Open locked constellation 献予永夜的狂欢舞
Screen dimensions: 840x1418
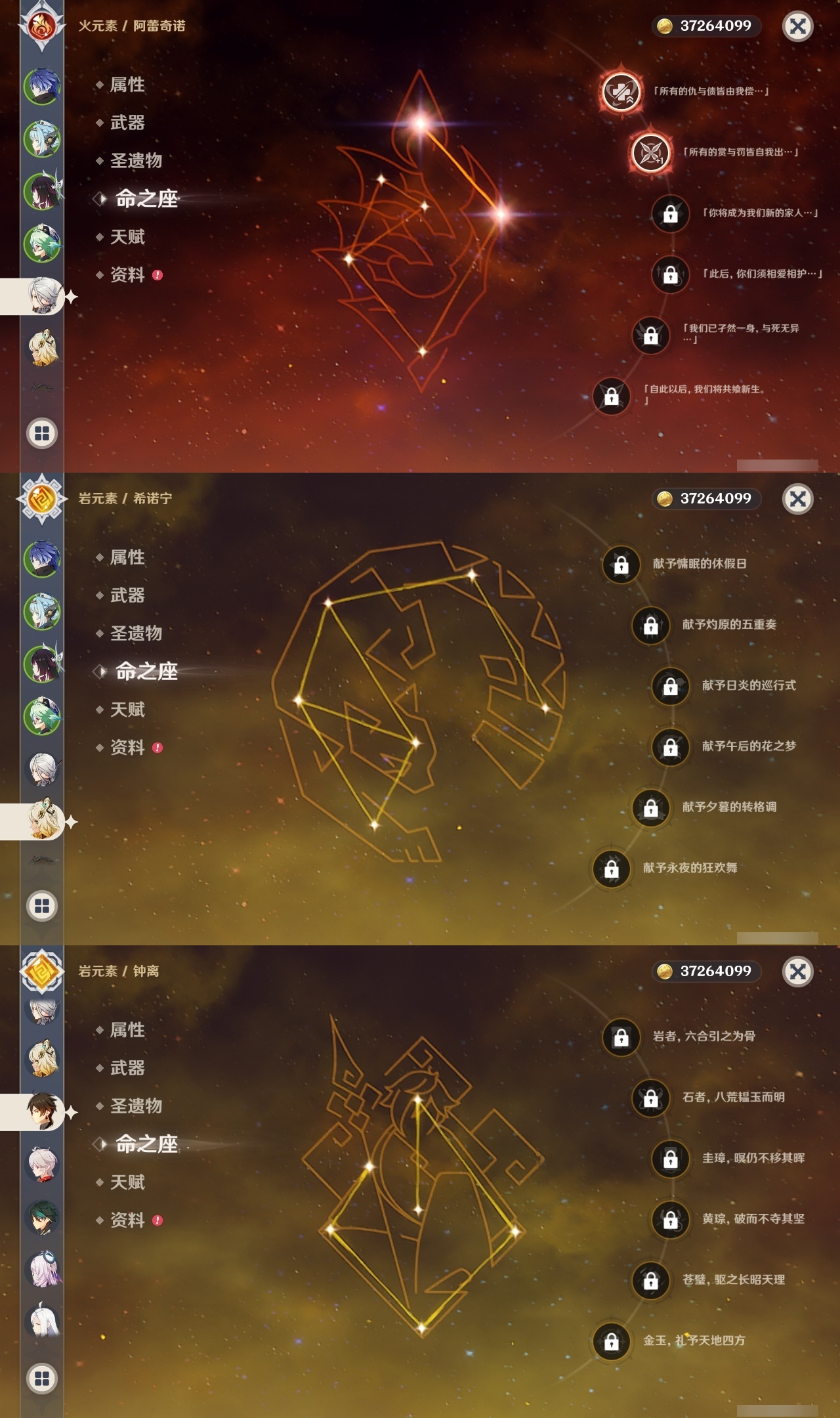[x=612, y=869]
